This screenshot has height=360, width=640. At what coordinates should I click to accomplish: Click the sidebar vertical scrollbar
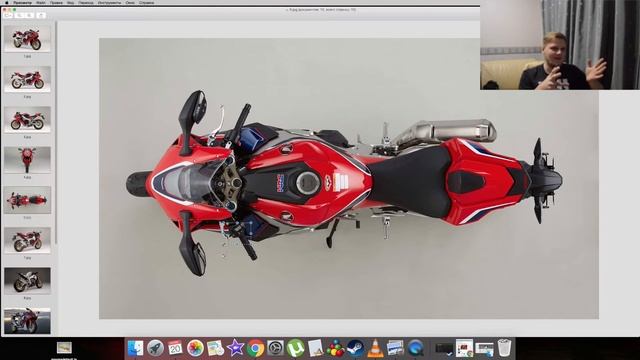pos(56,133)
